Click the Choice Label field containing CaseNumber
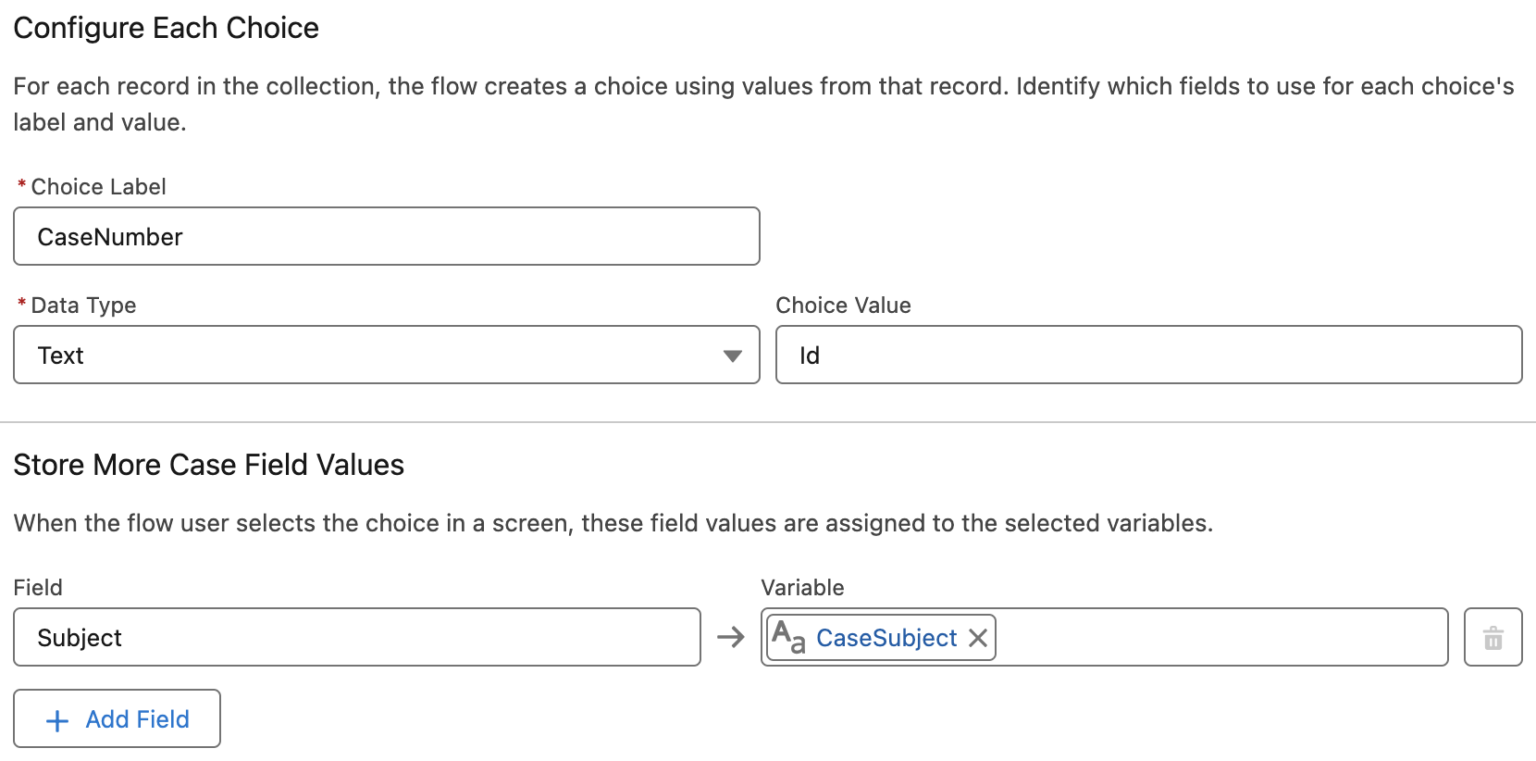 385,237
